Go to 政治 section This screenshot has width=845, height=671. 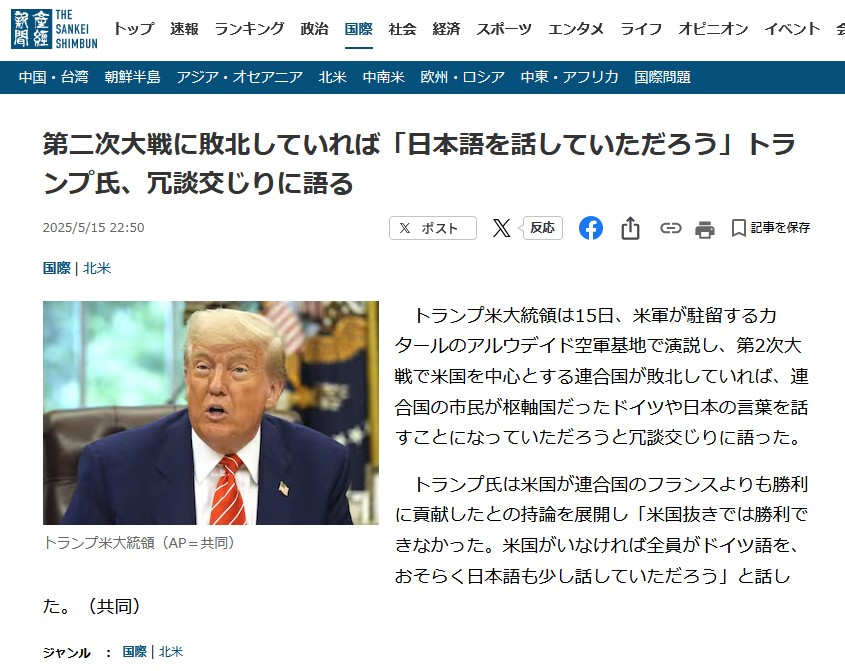pyautogui.click(x=315, y=29)
